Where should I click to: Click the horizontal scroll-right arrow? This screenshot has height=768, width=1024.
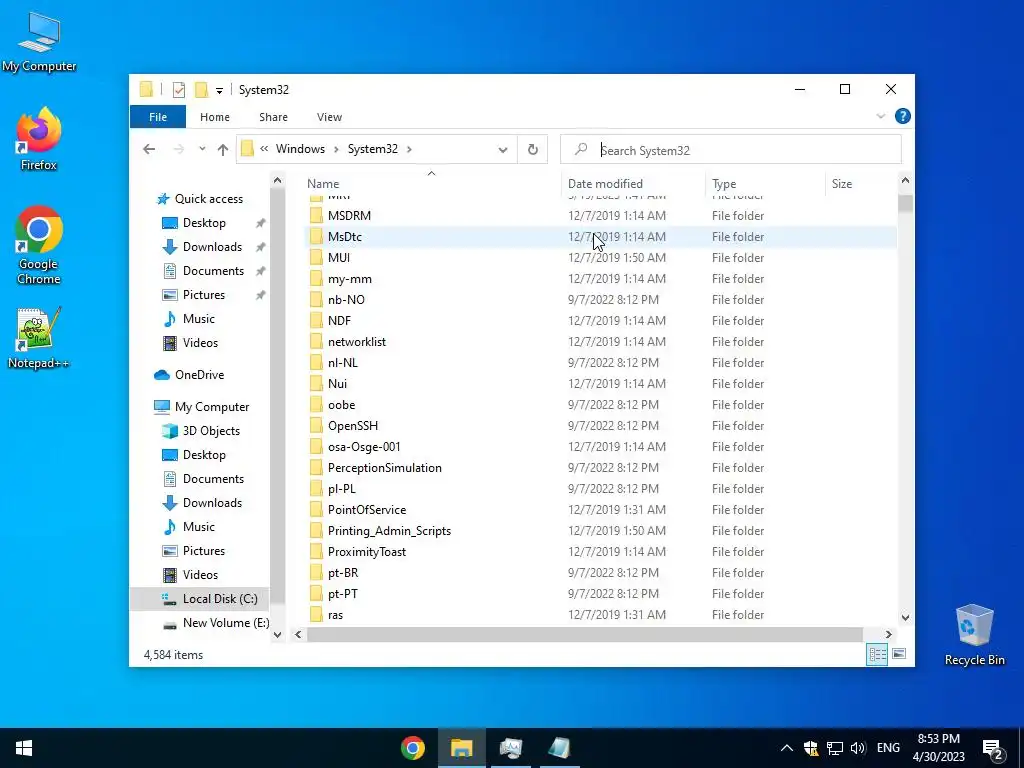tap(888, 634)
